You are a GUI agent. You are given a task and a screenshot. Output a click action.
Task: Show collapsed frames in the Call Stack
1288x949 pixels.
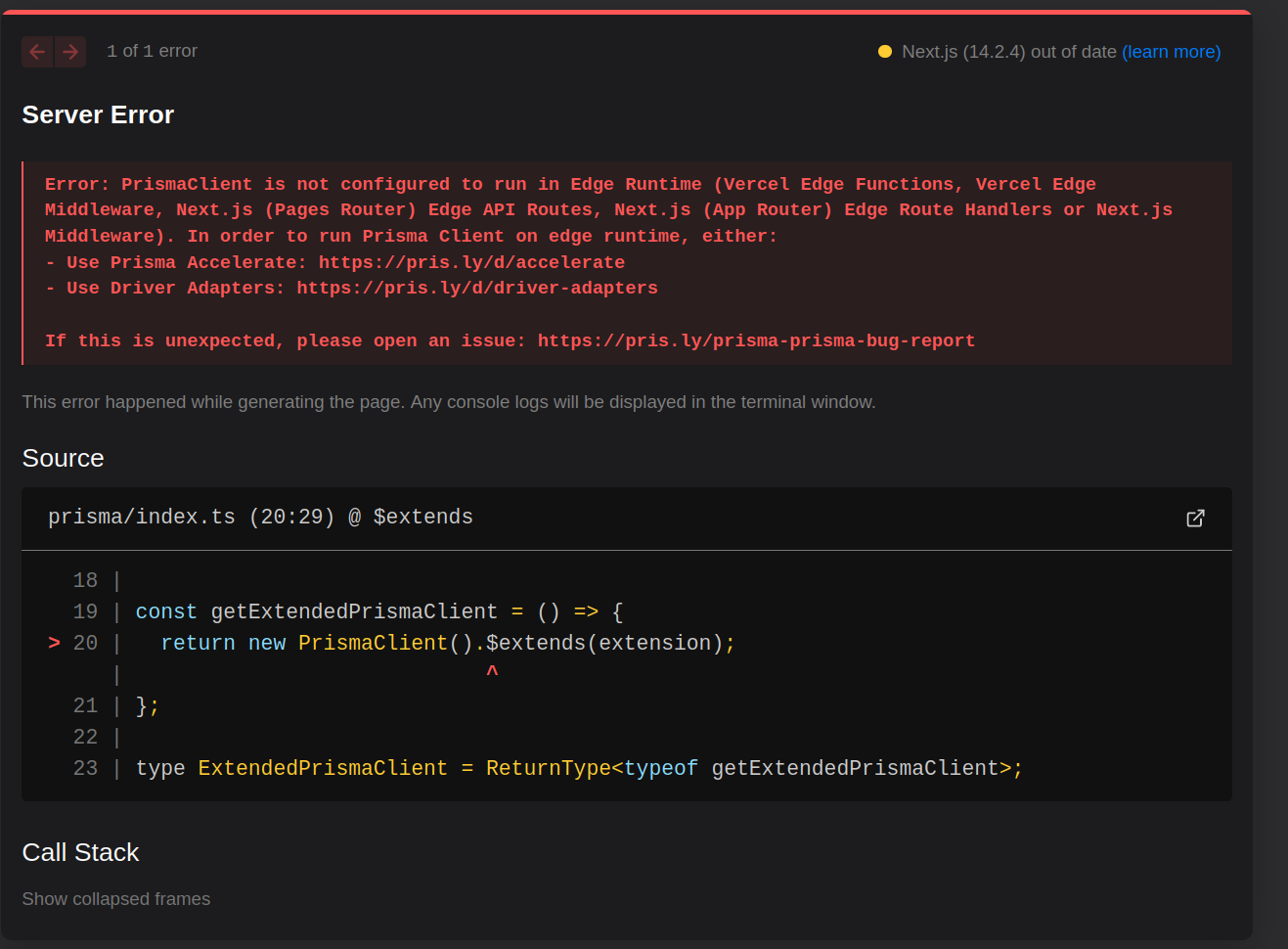115,898
